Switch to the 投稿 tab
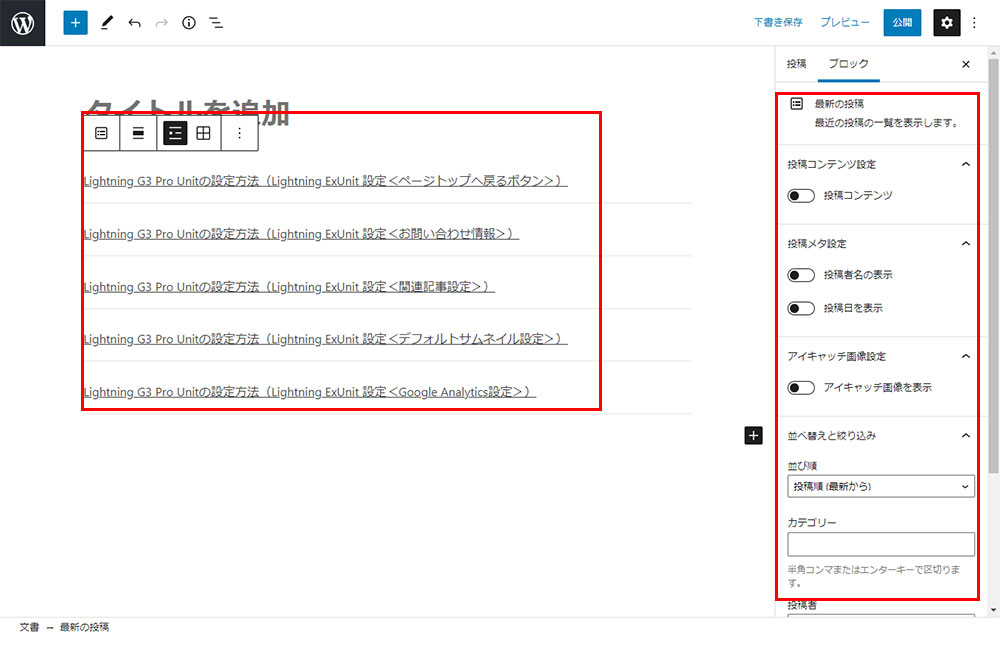Screen dimensions: 1000x660 point(796,64)
